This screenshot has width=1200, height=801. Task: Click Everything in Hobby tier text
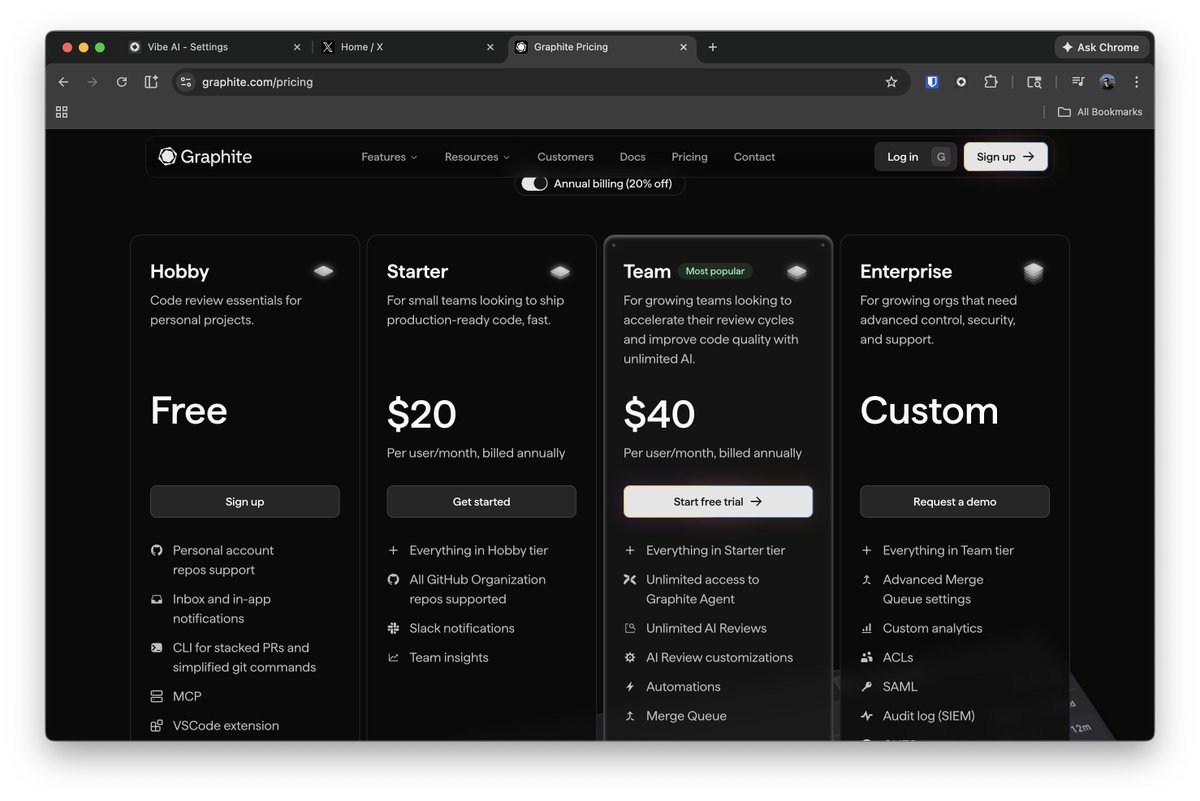479,550
